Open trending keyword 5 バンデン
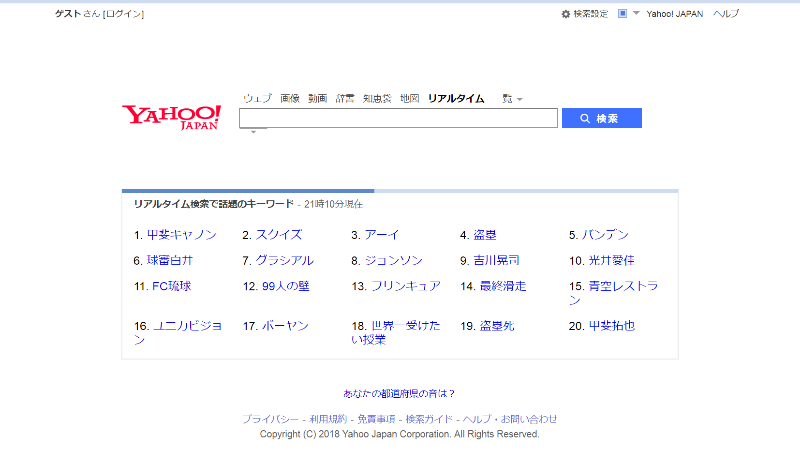This screenshot has width=800, height=450. (605, 235)
